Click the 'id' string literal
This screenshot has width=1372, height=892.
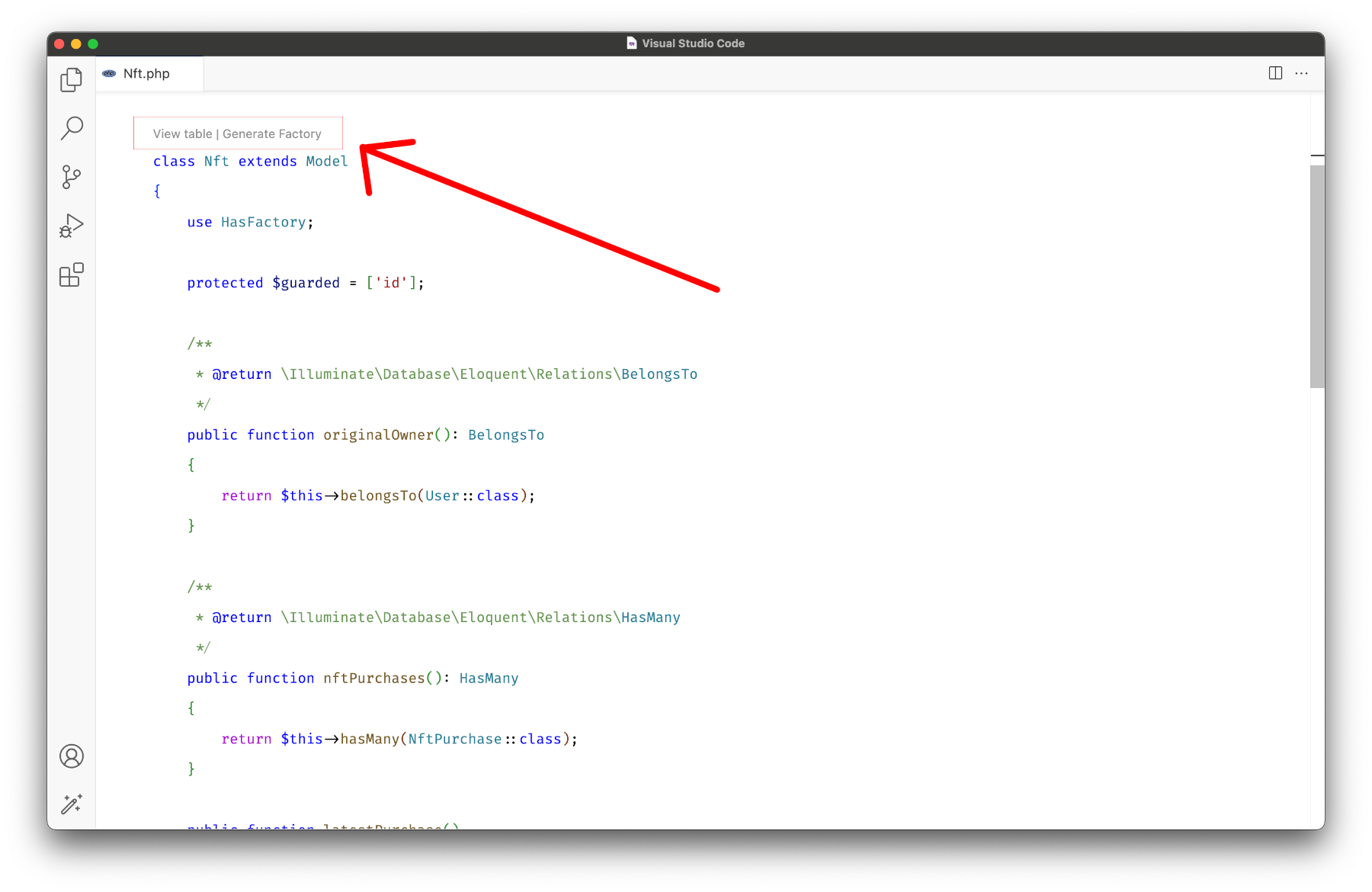click(x=391, y=283)
